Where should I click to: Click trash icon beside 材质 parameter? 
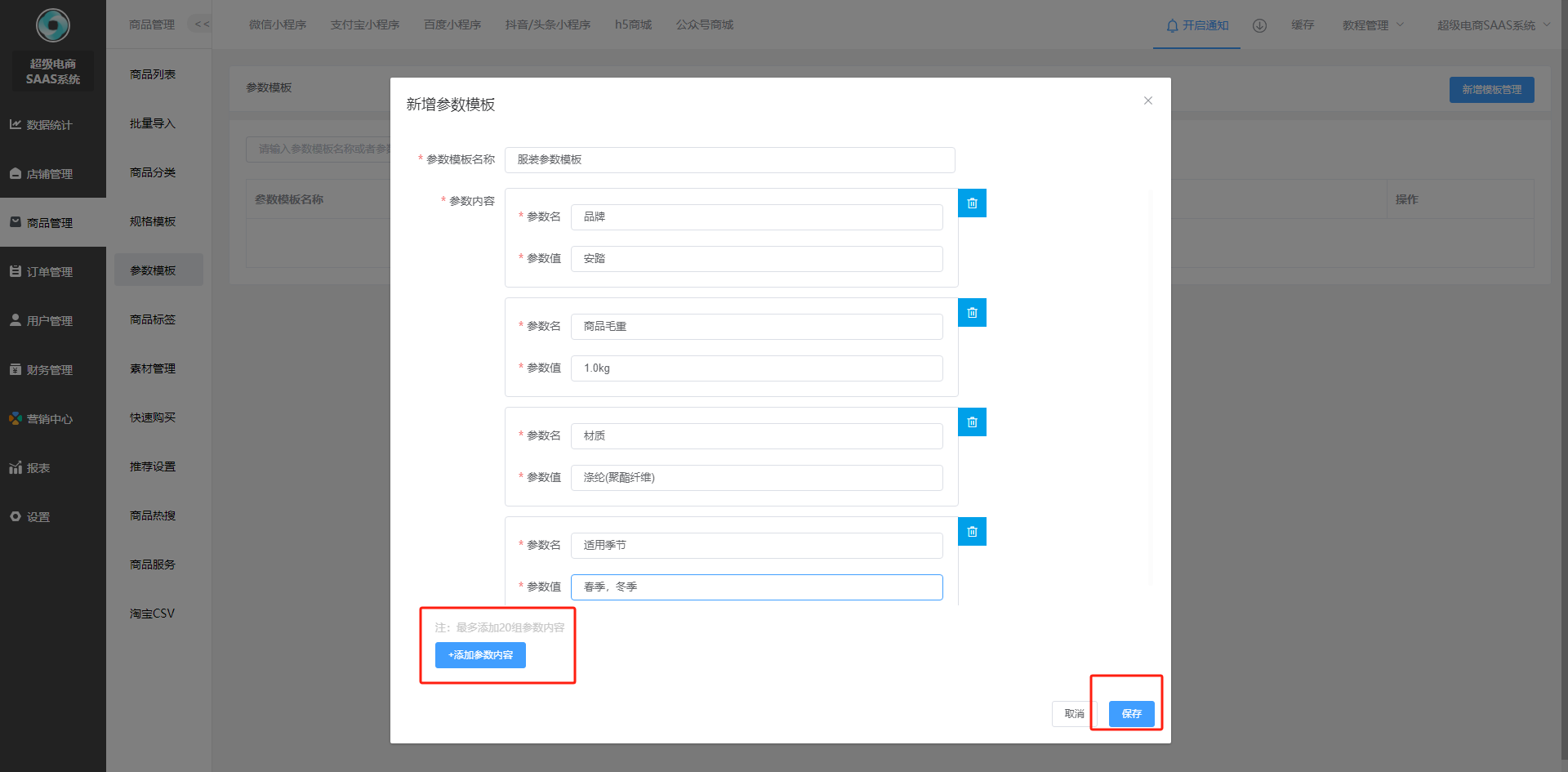tap(972, 422)
